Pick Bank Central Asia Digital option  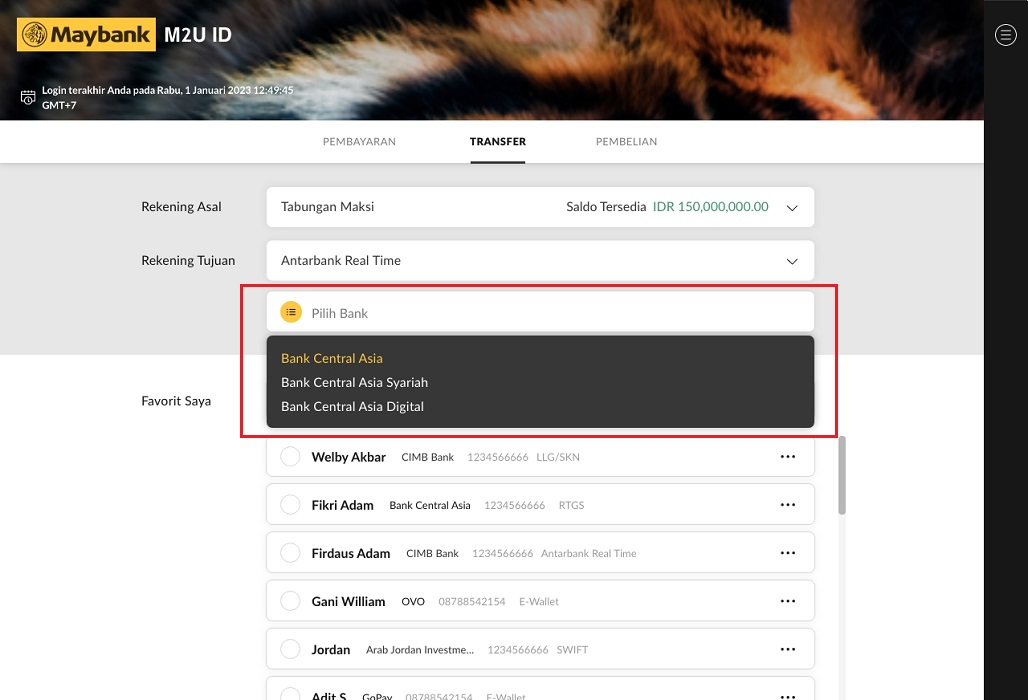[x=352, y=406]
